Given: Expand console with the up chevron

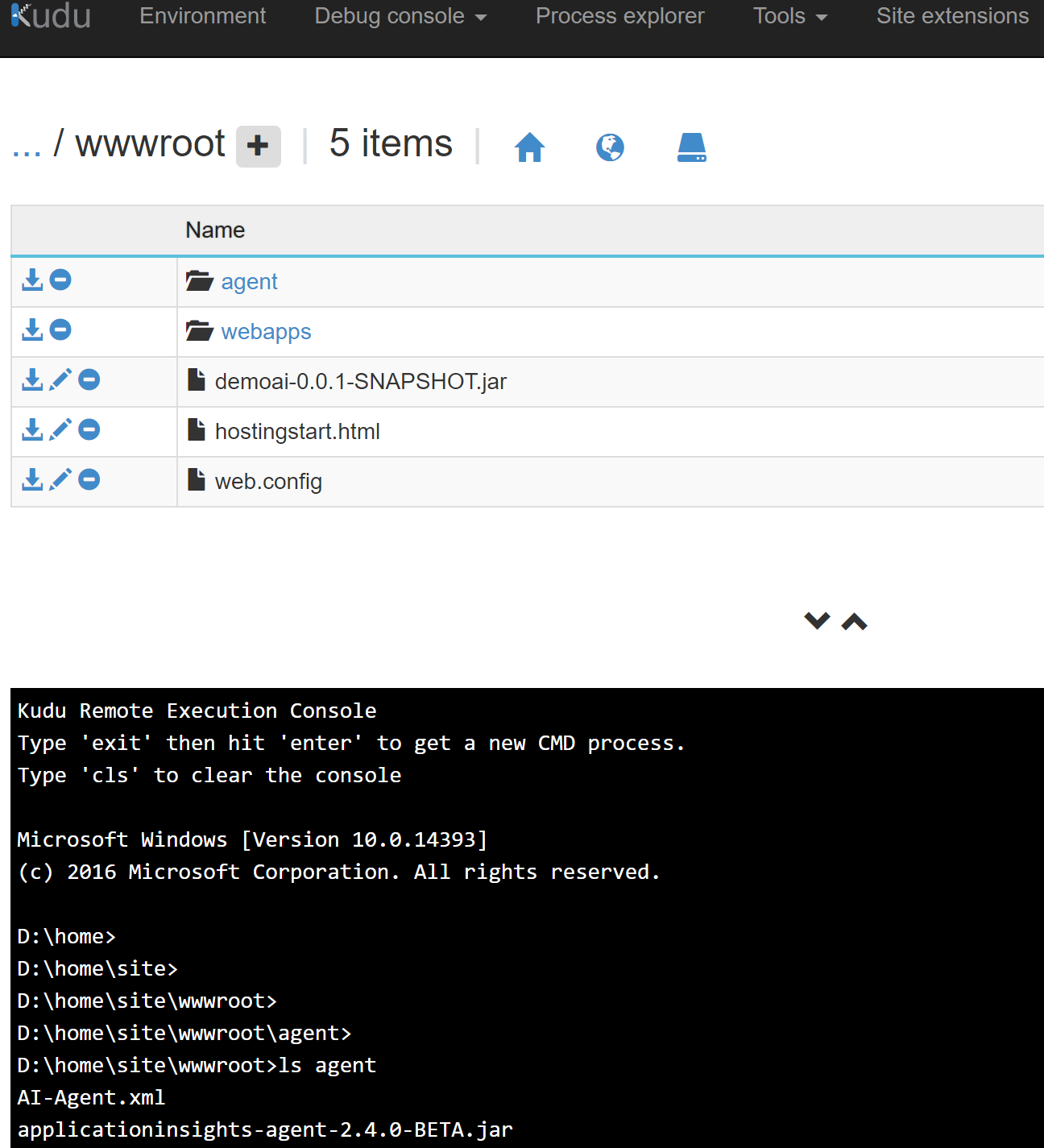Looking at the screenshot, I should [854, 621].
